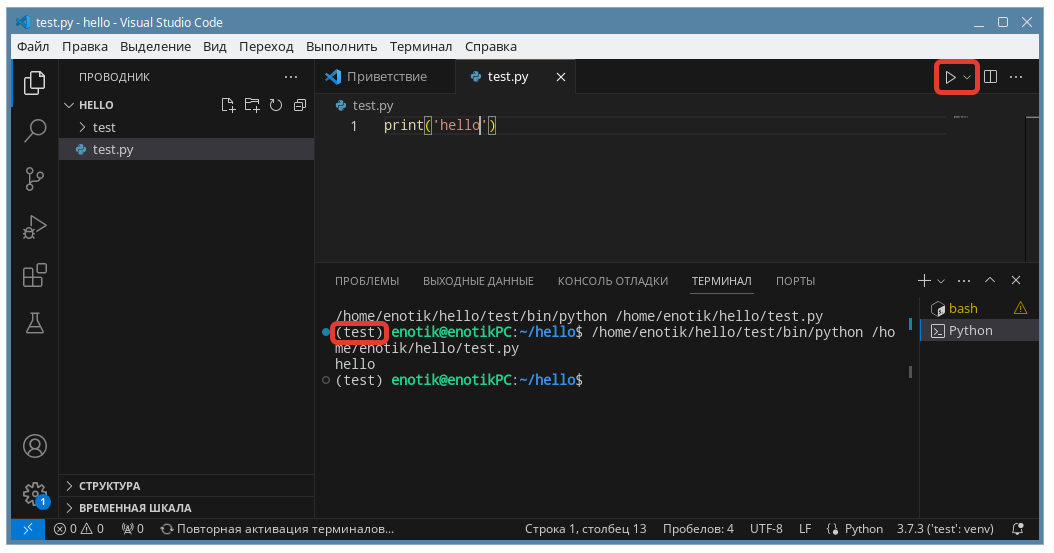
Task: Select interpreter 3.7.3 ('test': venv)
Action: [945, 529]
